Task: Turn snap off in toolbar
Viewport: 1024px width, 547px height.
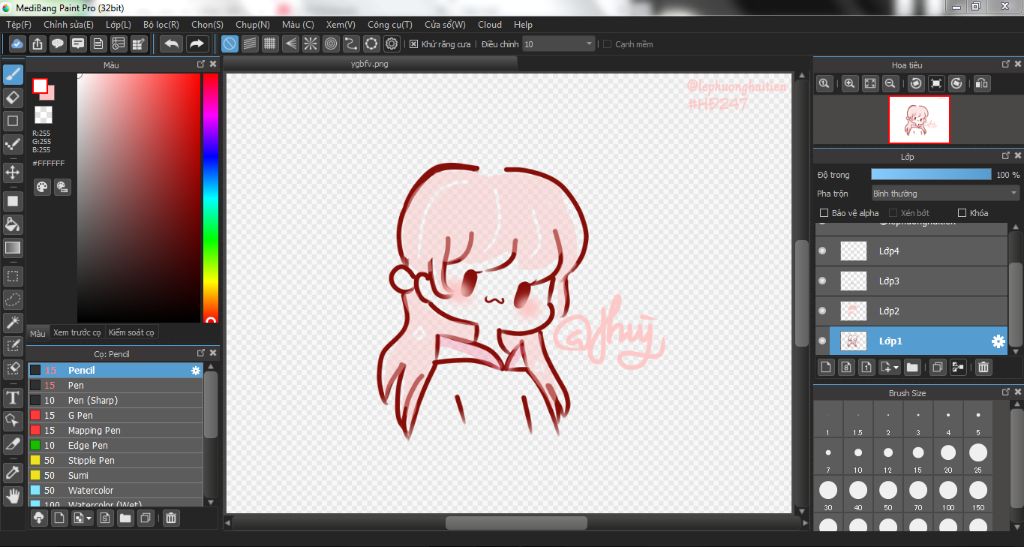Action: tap(229, 44)
